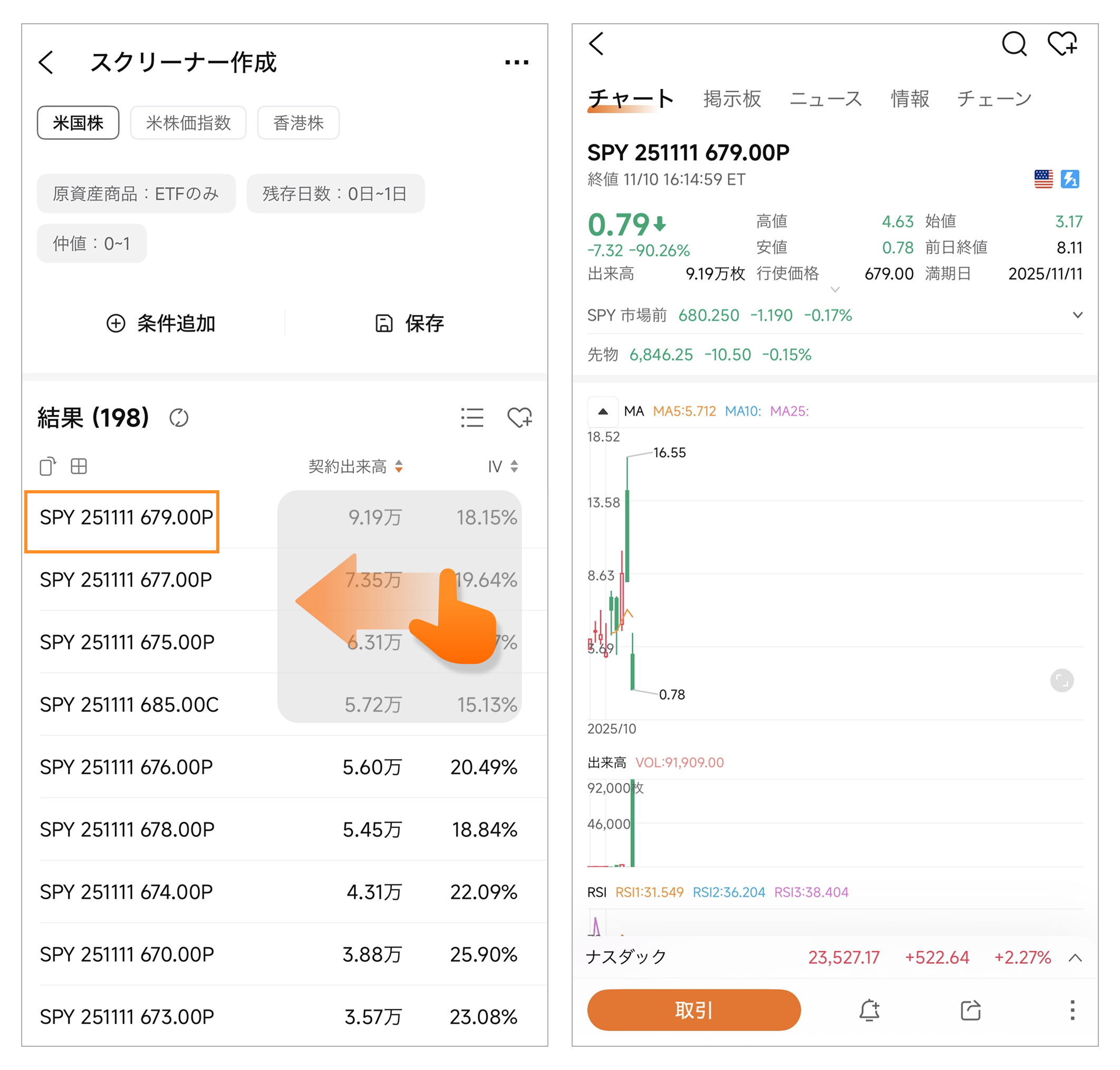1120x1070 pixels.
Task: Click the blue lightning real-time quote icon
Action: (1069, 179)
